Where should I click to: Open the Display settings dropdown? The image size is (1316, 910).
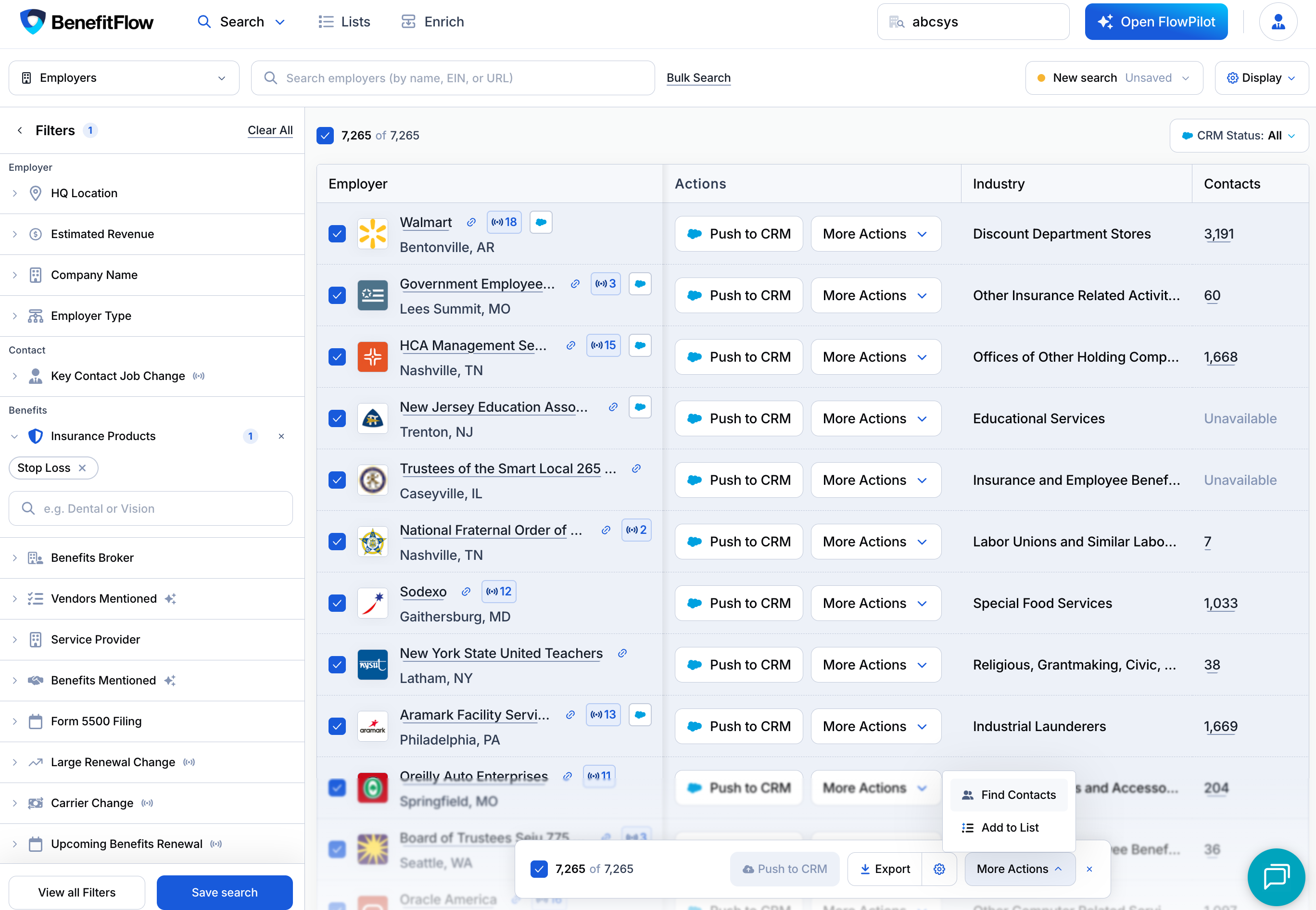tap(1261, 77)
